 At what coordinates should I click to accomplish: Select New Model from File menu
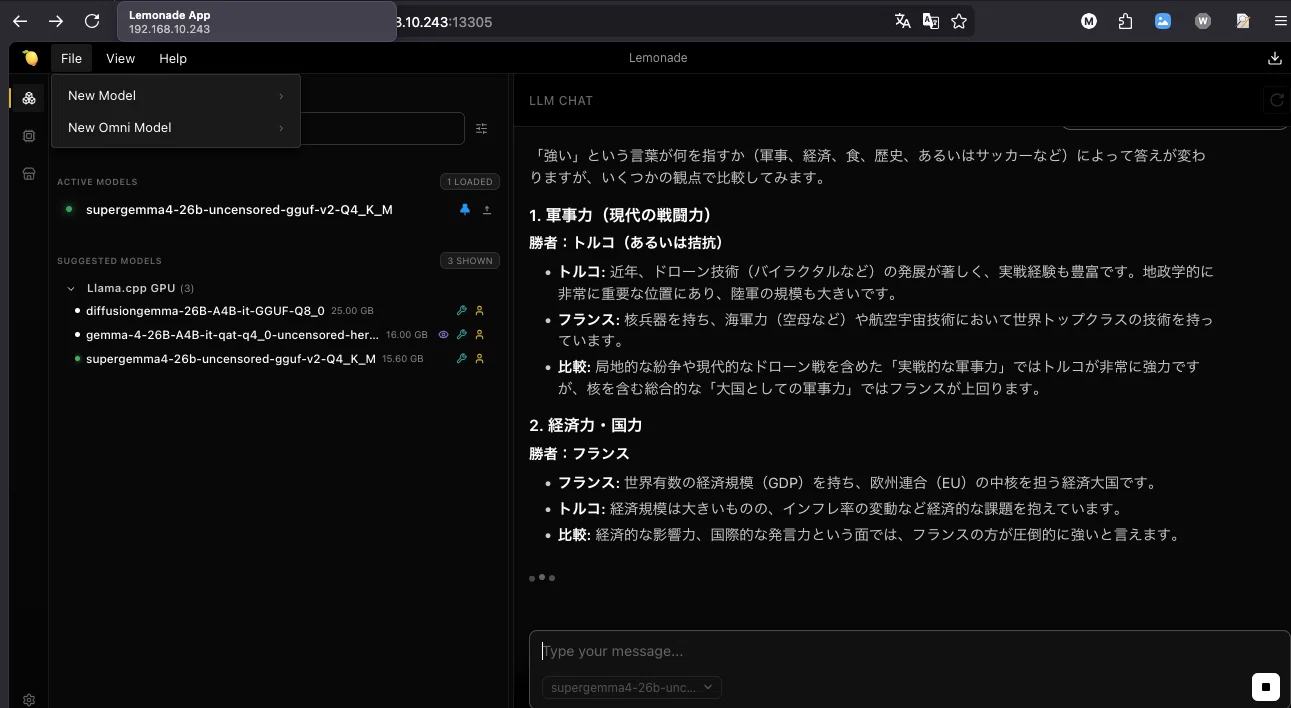[176, 96]
